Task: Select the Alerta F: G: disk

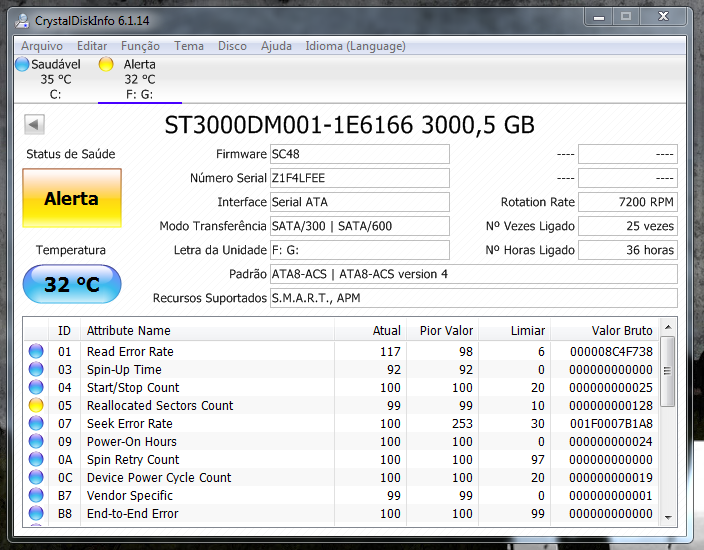Action: 140,79
